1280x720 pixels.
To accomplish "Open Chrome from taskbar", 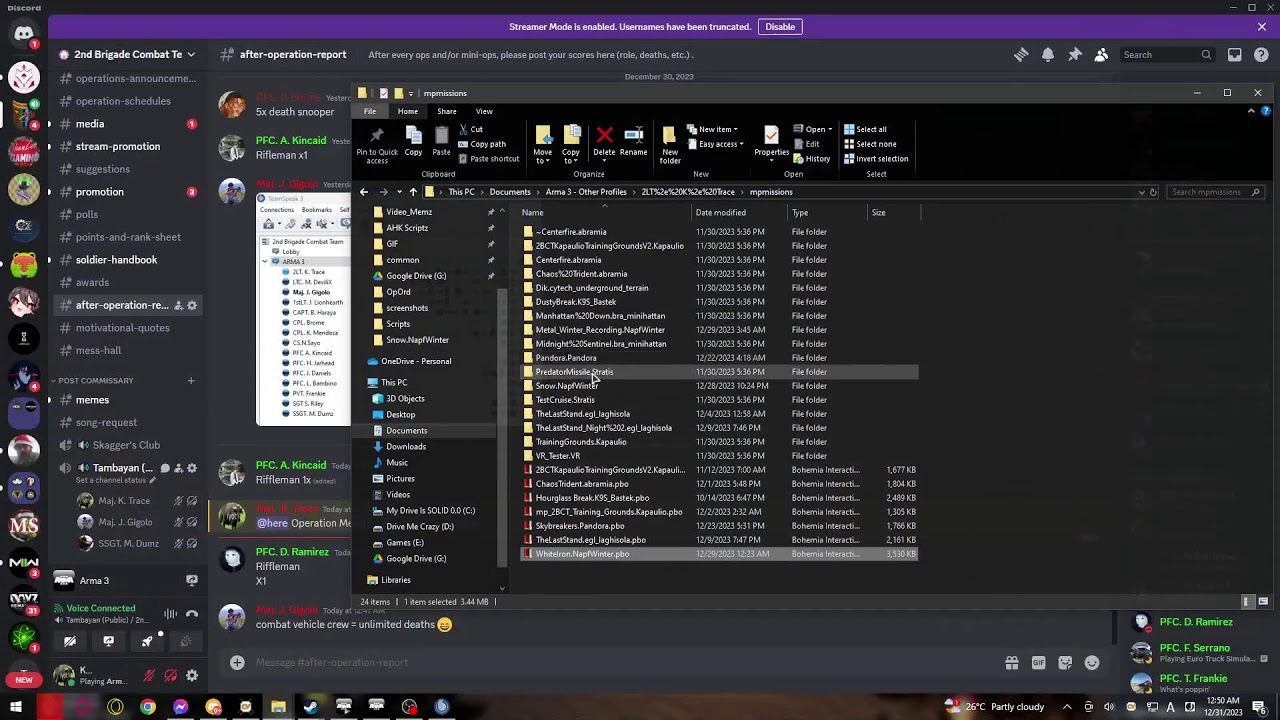I will 148,707.
